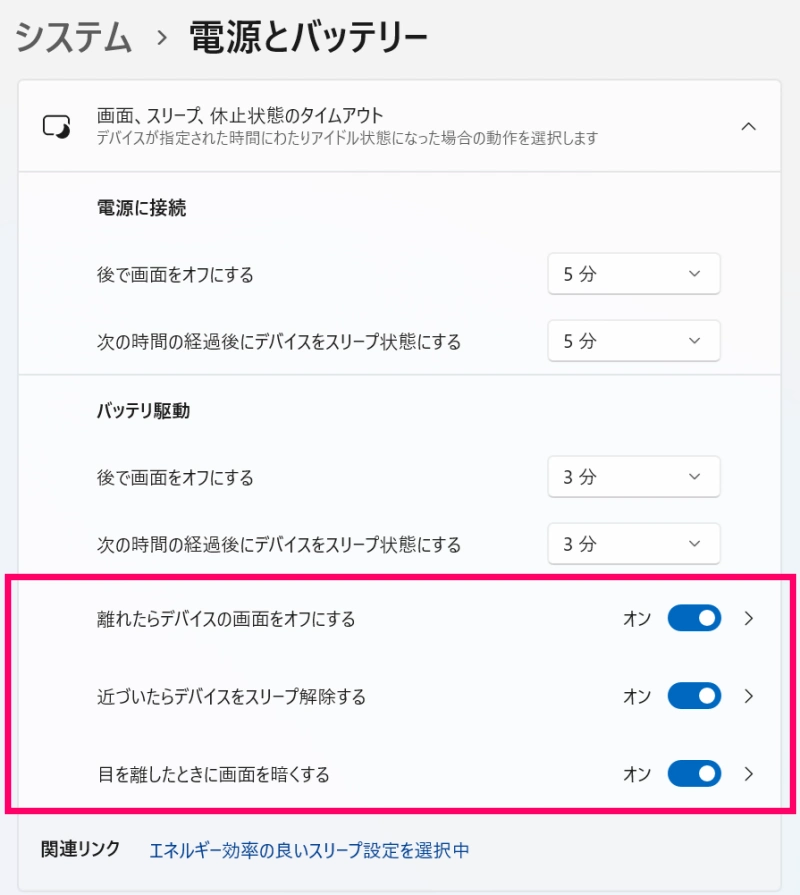Expand the 離れたらデバイスの画面をオフにする detail chevron

point(748,618)
